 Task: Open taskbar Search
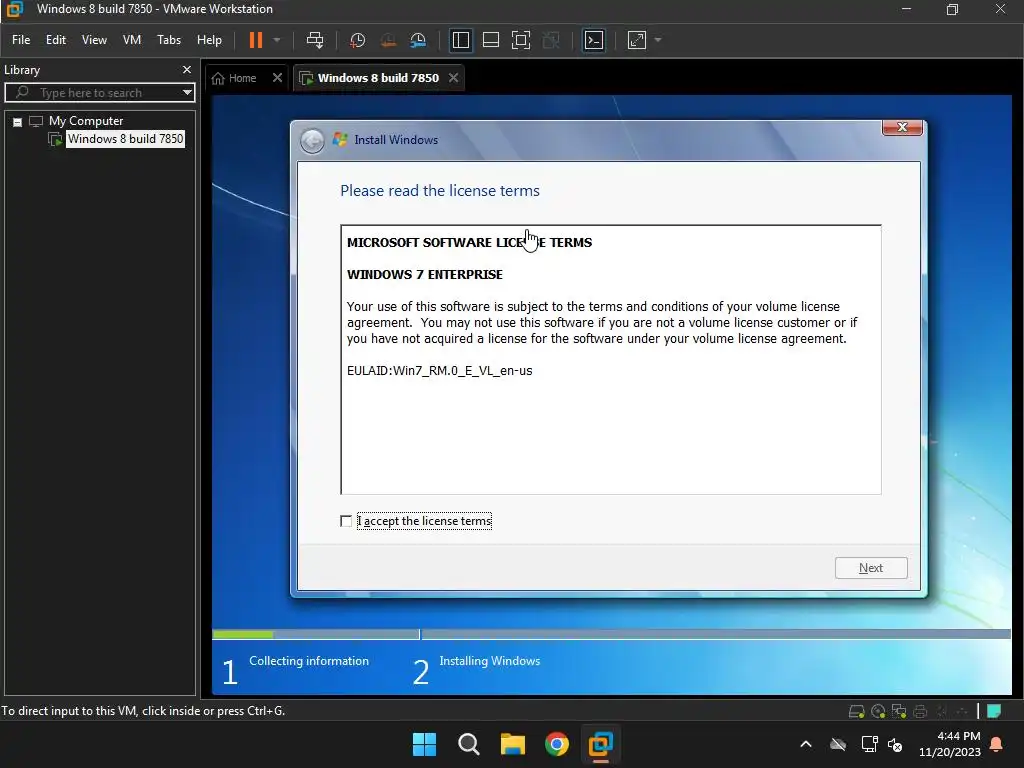pyautogui.click(x=468, y=743)
